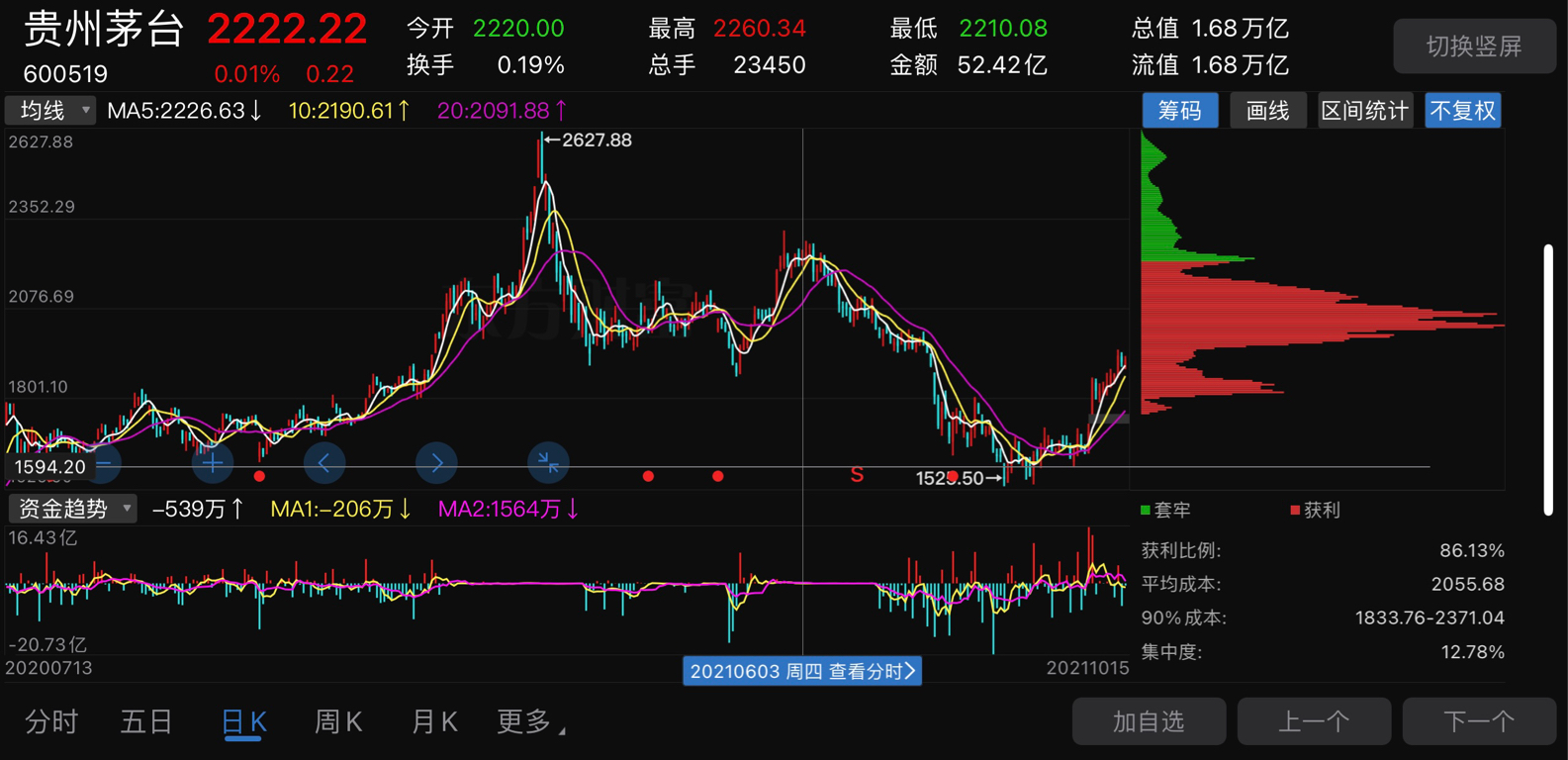
Task: Click the 20:2091.88 moving average value
Action: coord(502,111)
